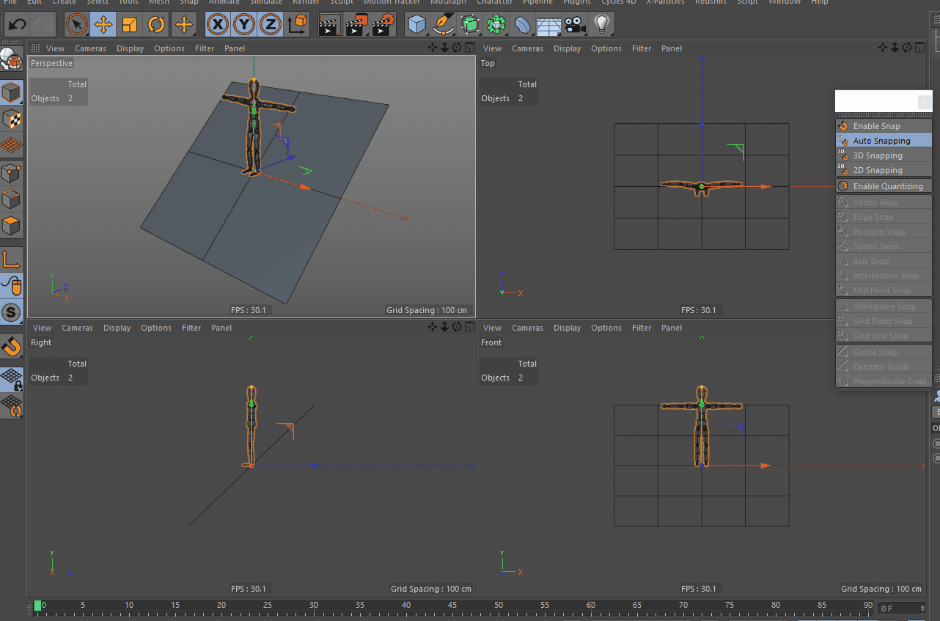The image size is (940, 621).
Task: Add a Cube primitive object
Action: pos(416,25)
